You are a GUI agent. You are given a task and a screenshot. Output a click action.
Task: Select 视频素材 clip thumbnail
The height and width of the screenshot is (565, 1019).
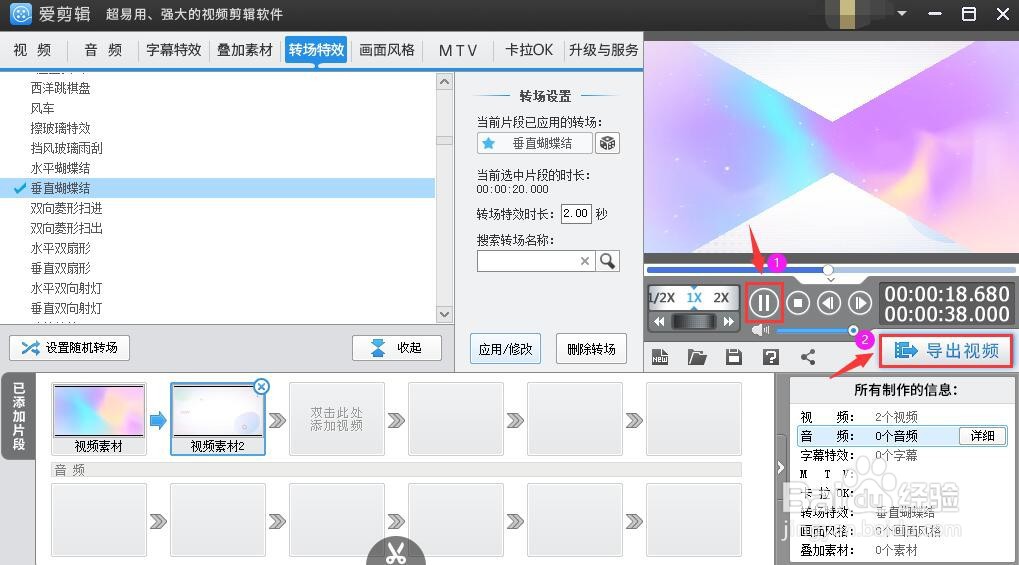point(99,418)
